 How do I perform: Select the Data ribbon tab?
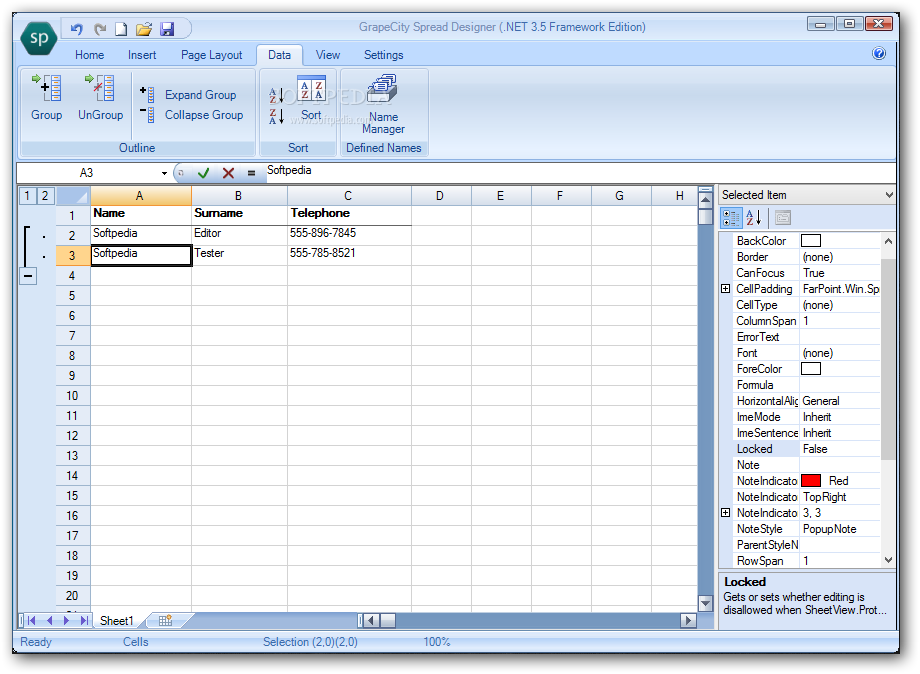tap(279, 55)
